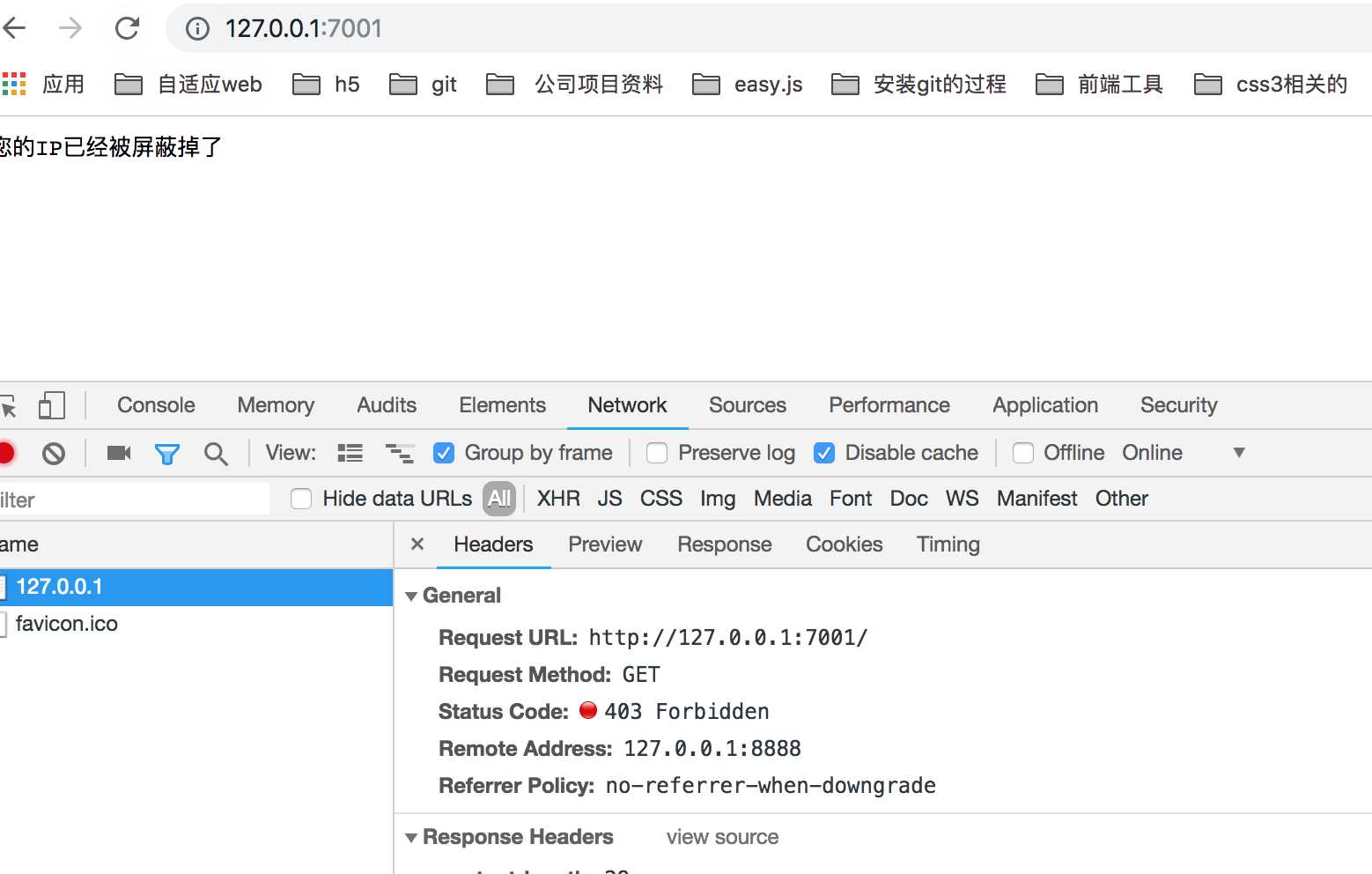The width and height of the screenshot is (1372, 874).
Task: Open the Performance panel
Action: click(889, 405)
